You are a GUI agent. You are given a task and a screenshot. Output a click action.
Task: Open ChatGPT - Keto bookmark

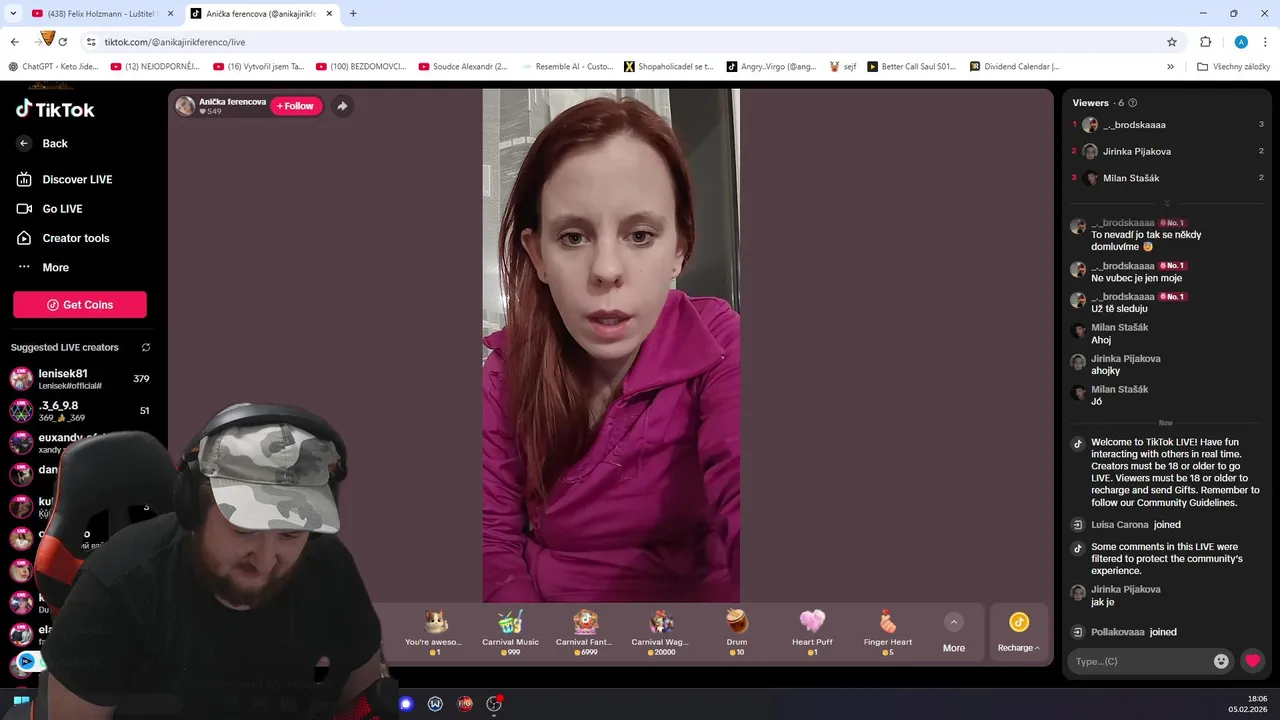55,67
